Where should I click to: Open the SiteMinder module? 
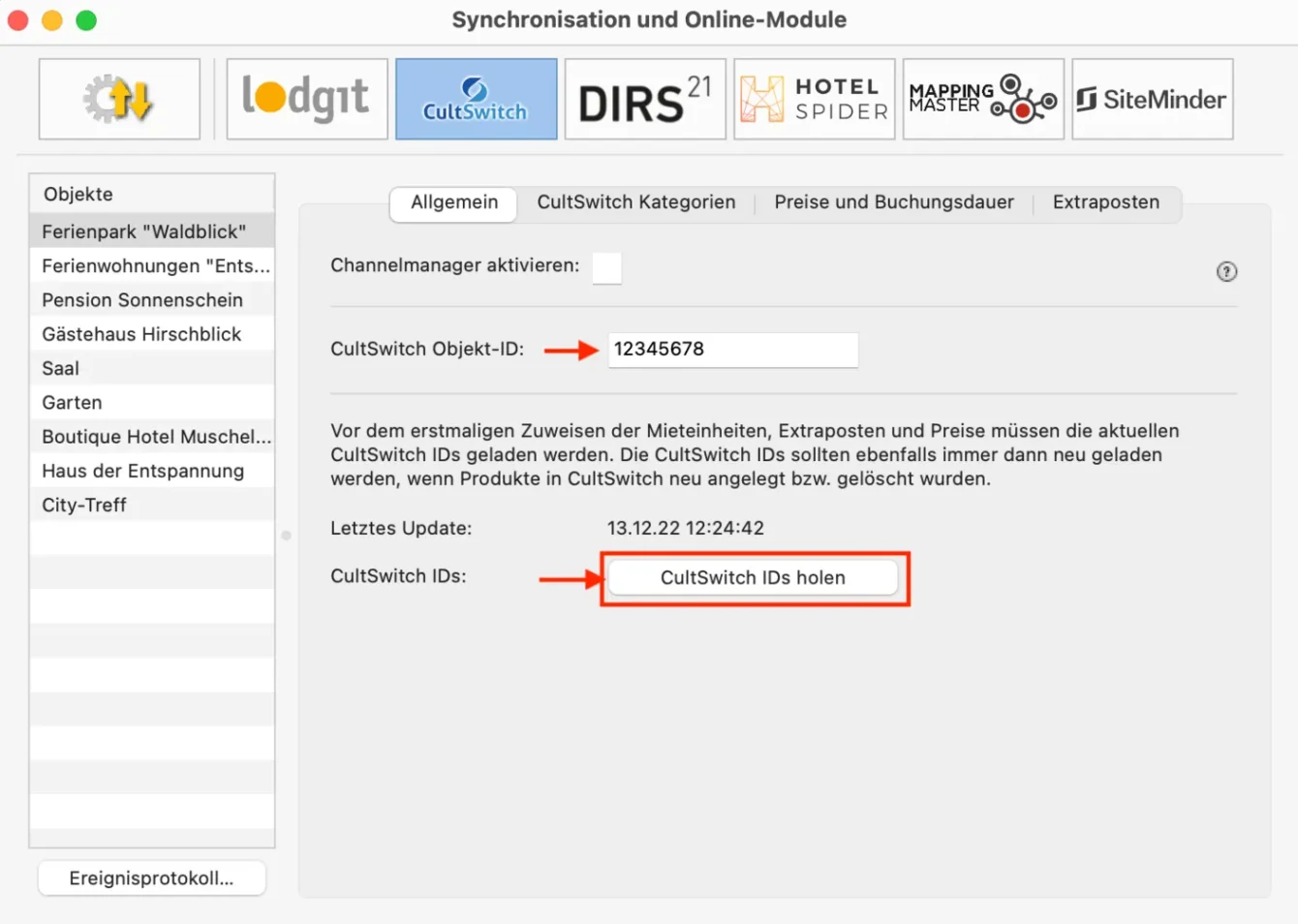[1152, 99]
